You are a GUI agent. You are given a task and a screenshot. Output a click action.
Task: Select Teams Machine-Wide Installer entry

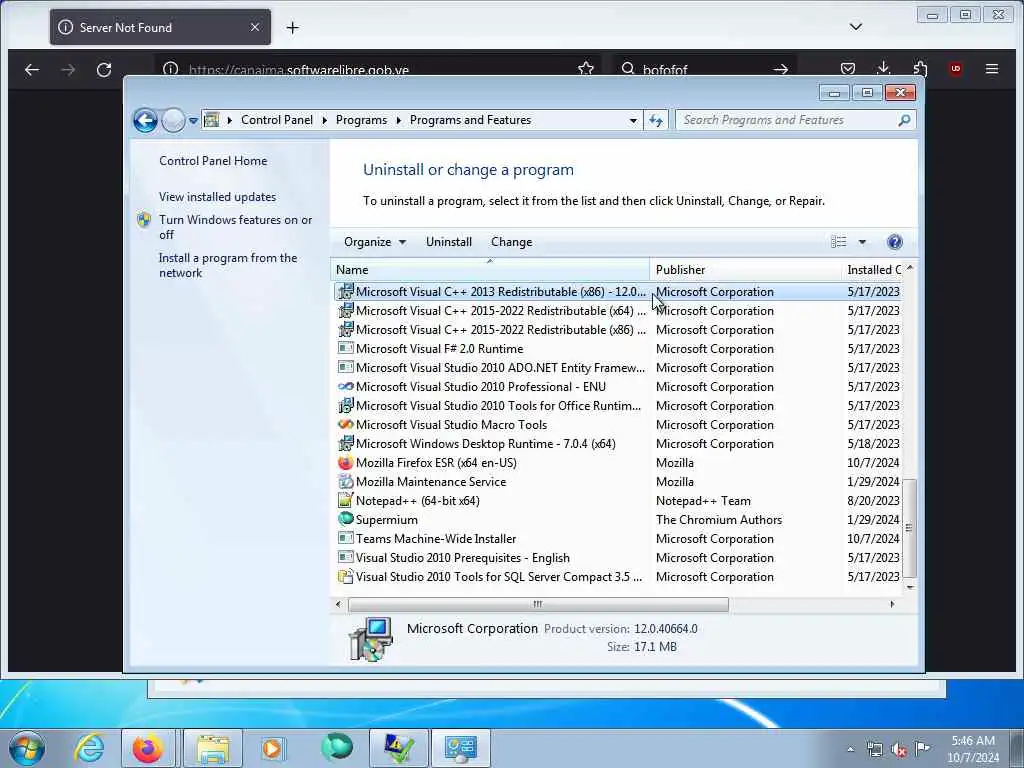point(436,539)
